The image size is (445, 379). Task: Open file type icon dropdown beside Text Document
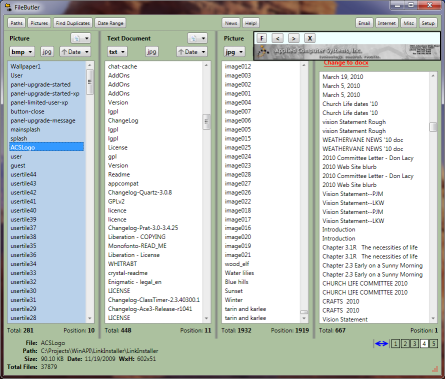click(x=197, y=38)
